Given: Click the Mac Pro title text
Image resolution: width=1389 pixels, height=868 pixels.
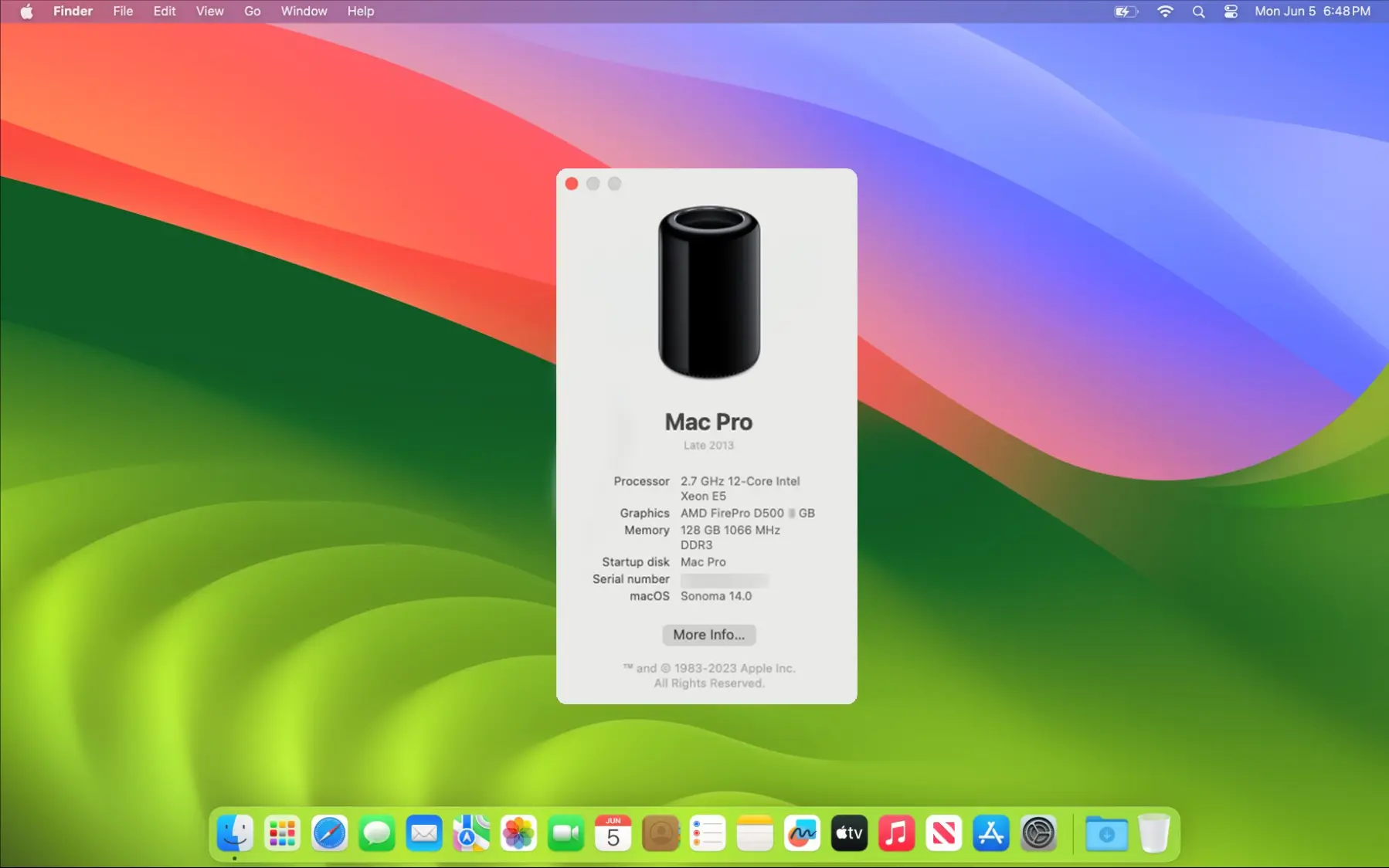Looking at the screenshot, I should (708, 422).
